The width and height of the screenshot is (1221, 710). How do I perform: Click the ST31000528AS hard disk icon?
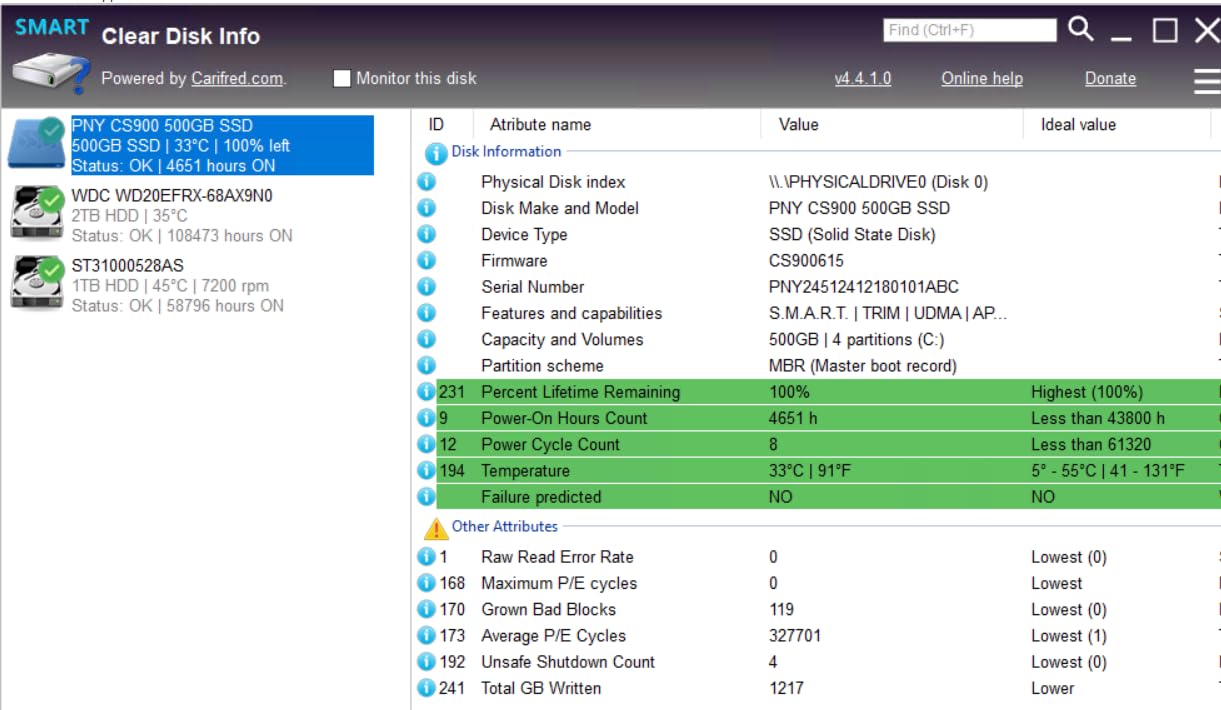38,283
